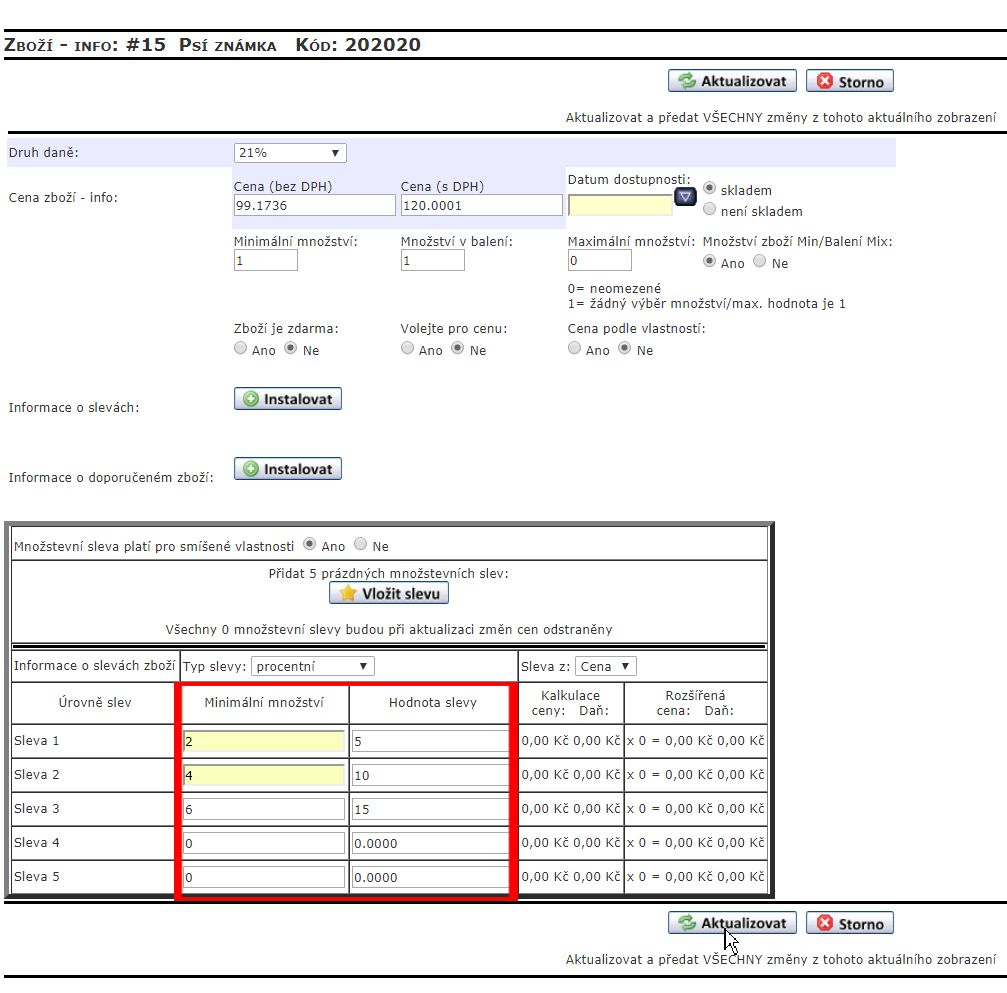Click the bottom Aktualizovat button
The image size is (1007, 993).
733,924
